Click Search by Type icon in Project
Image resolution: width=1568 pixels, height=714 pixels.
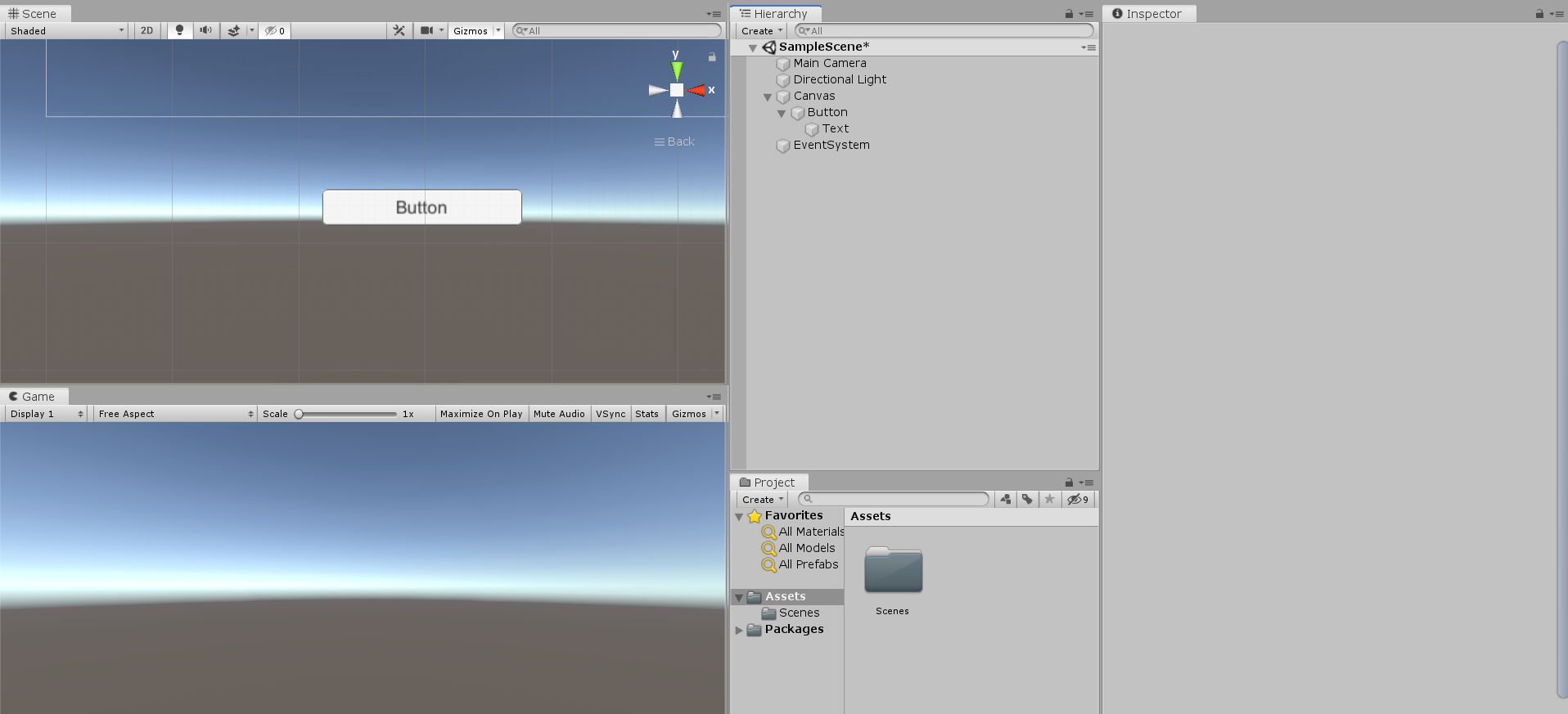pyautogui.click(x=1006, y=499)
